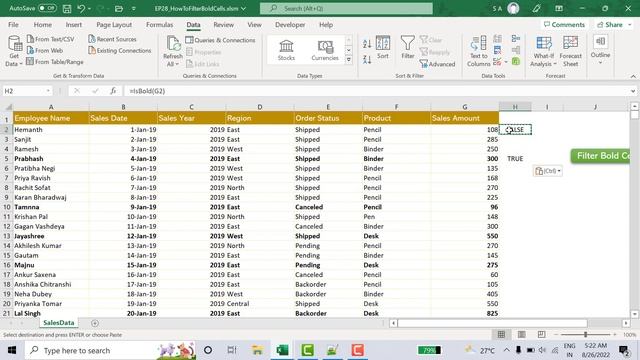The height and width of the screenshot is (360, 640).
Task: Switch to Normal view icon
Action: [501, 335]
